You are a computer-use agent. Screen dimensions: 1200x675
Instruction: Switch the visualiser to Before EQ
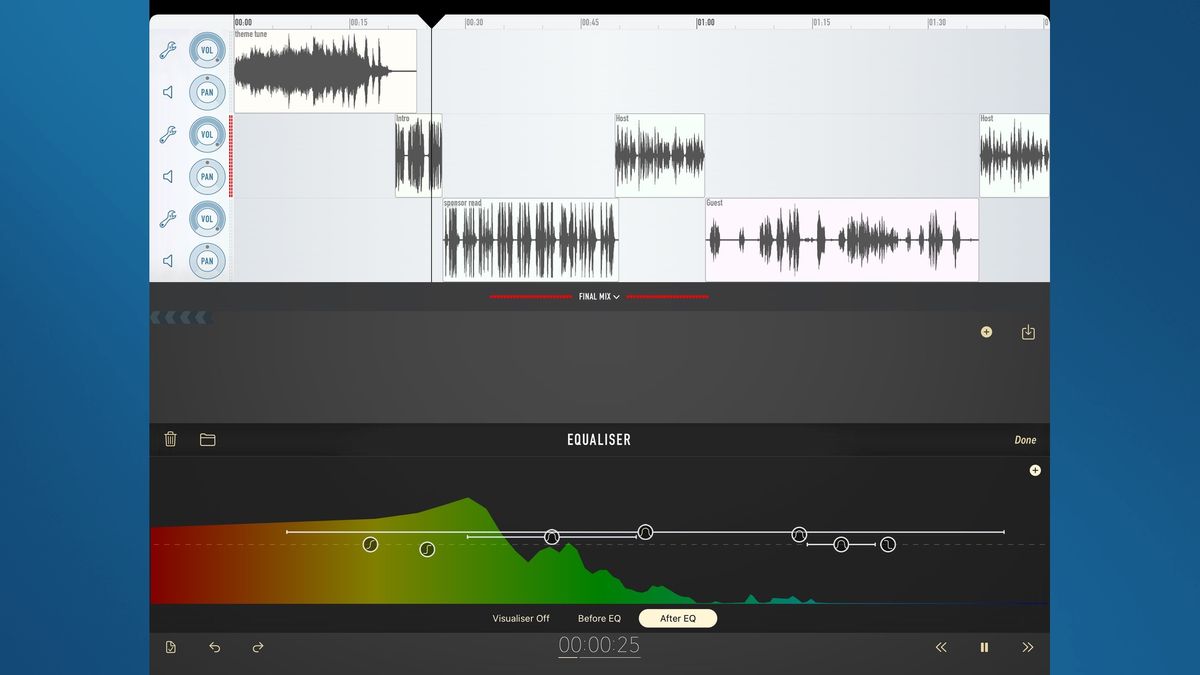pyautogui.click(x=599, y=618)
